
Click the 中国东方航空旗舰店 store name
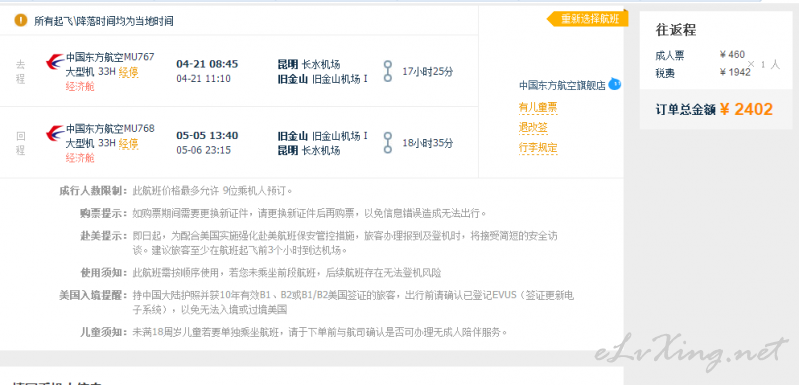(562, 86)
